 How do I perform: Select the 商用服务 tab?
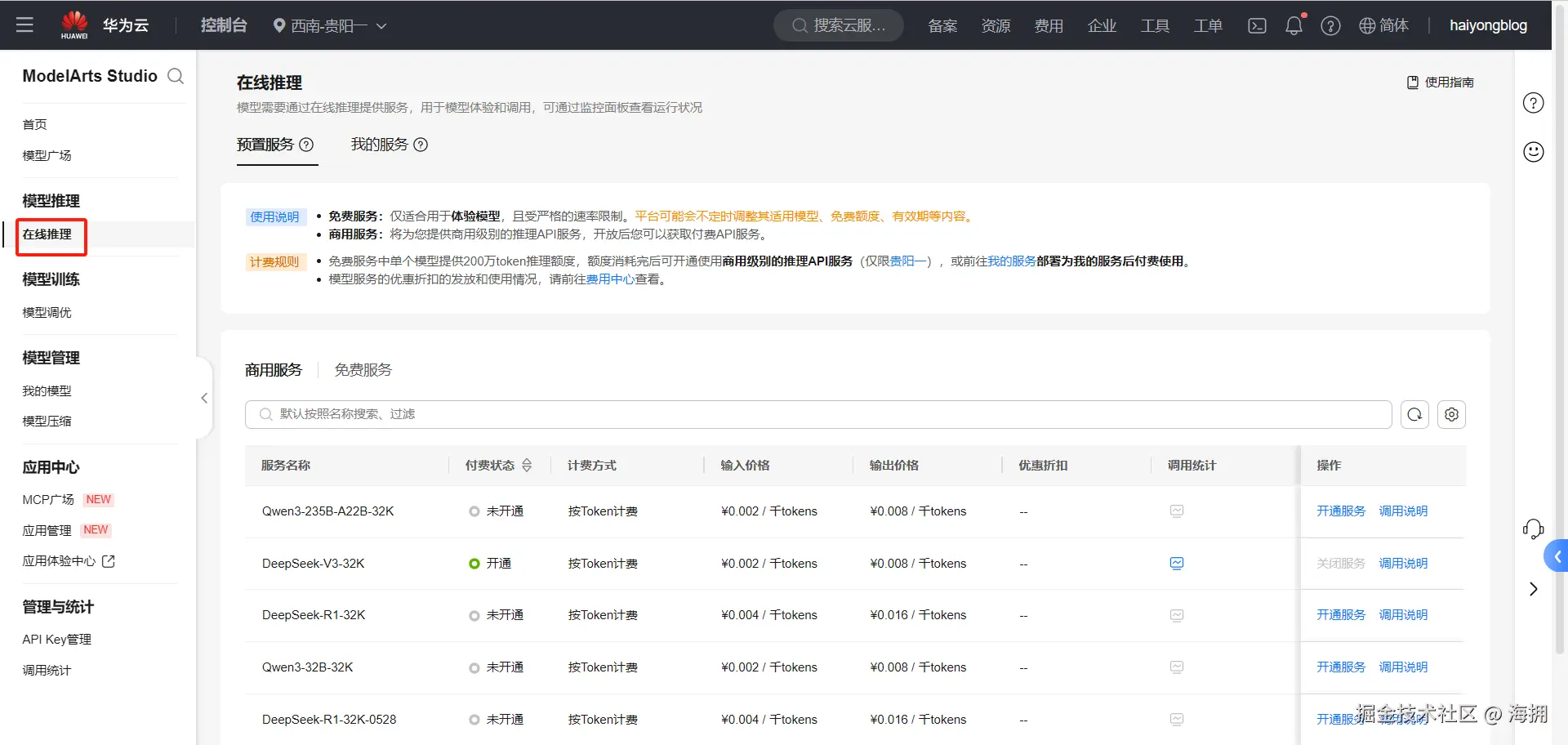274,370
